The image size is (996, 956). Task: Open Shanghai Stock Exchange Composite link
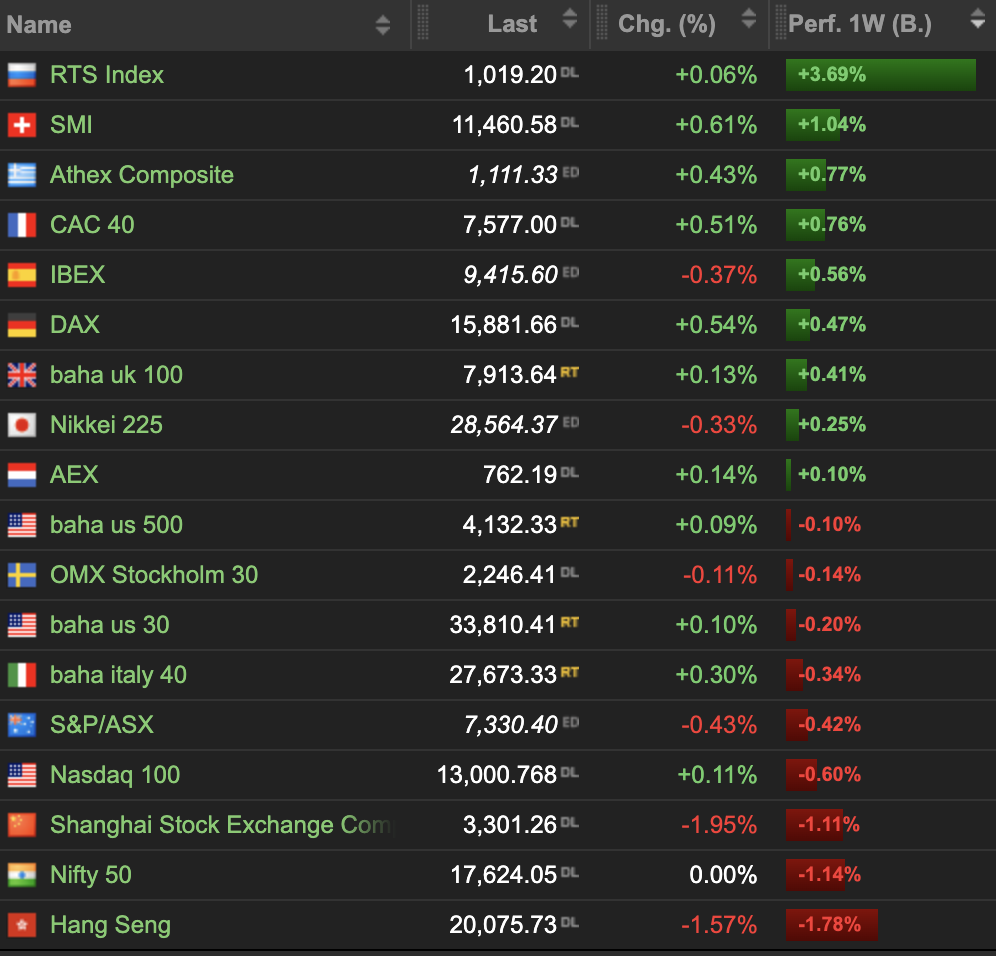[x=220, y=825]
